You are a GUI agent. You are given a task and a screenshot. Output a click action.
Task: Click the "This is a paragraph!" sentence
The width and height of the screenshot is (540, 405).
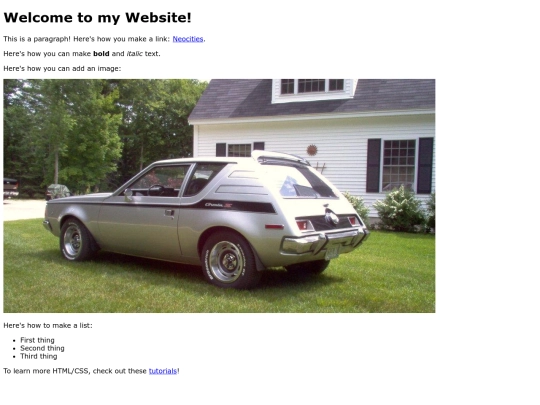point(37,39)
